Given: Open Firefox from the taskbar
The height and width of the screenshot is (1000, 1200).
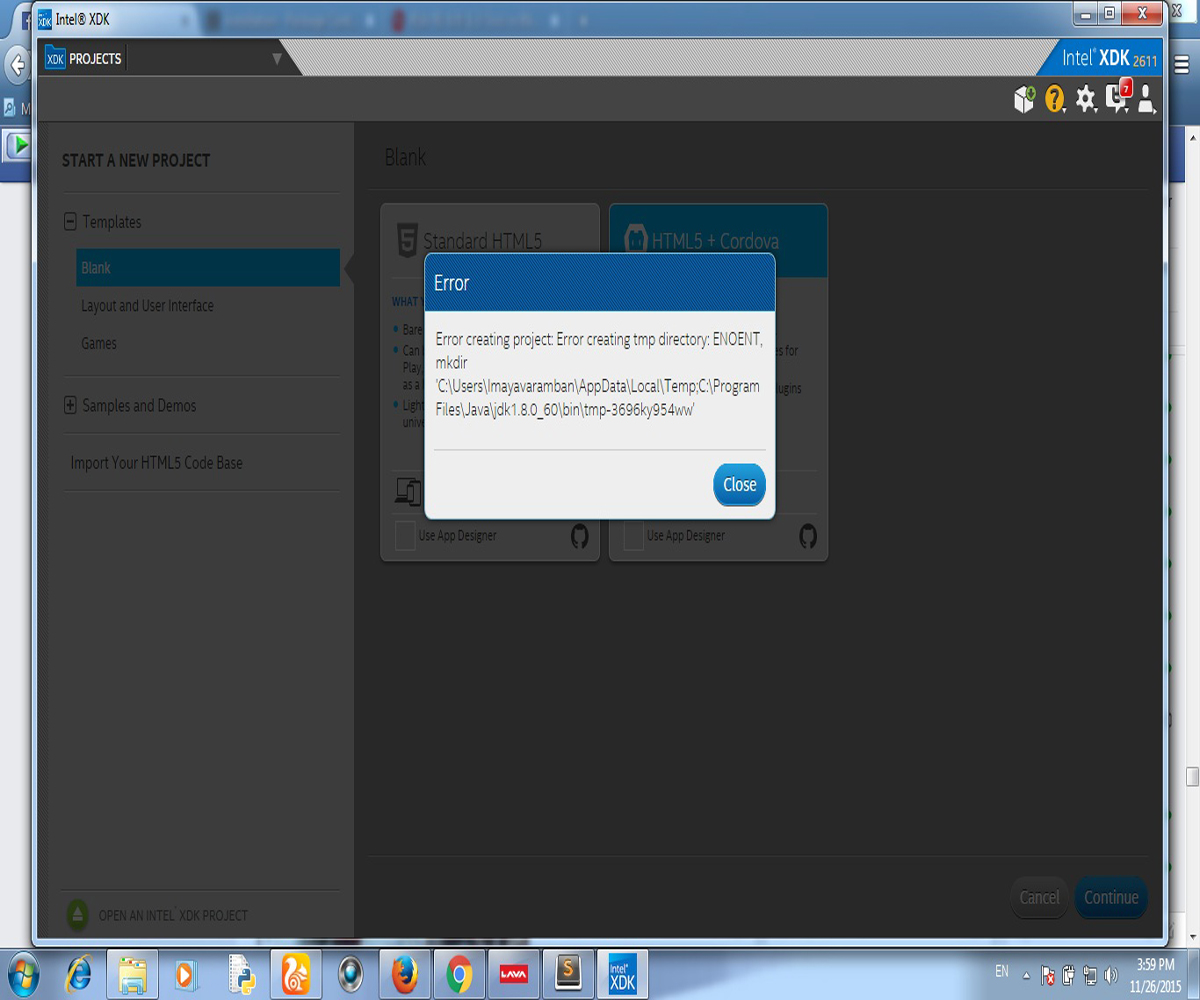Looking at the screenshot, I should click(x=403, y=972).
